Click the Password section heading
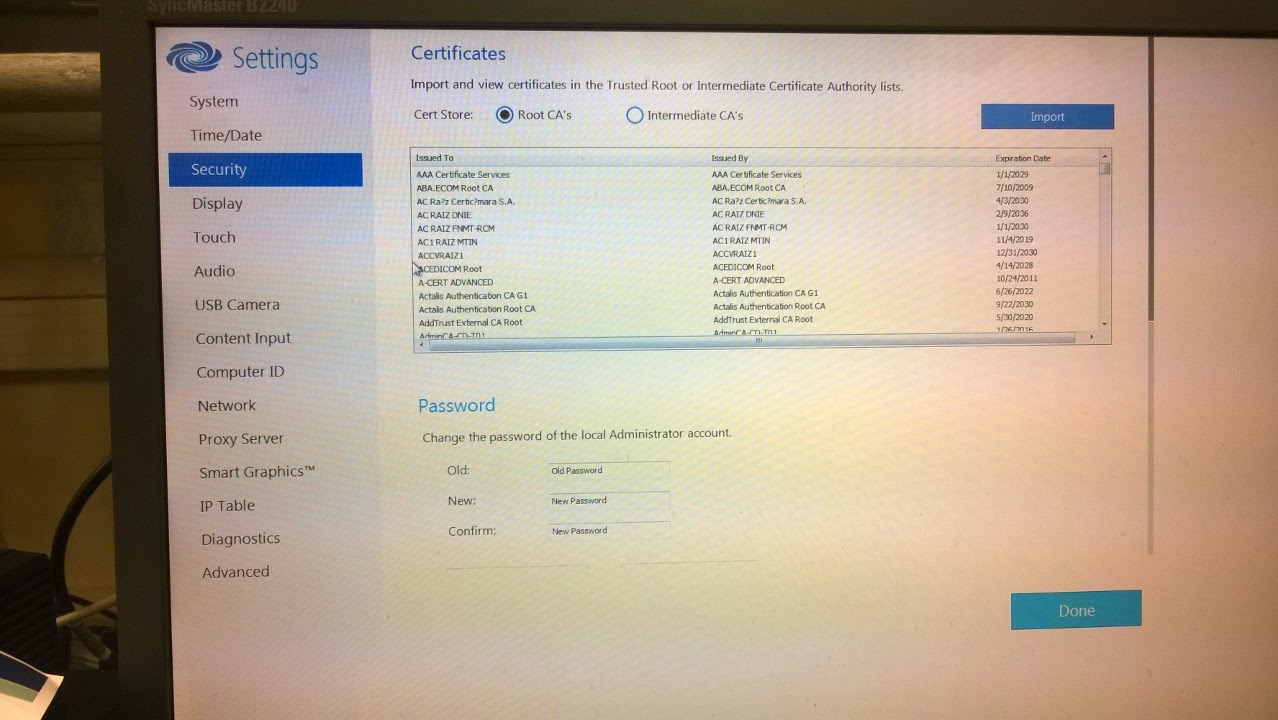 456,405
